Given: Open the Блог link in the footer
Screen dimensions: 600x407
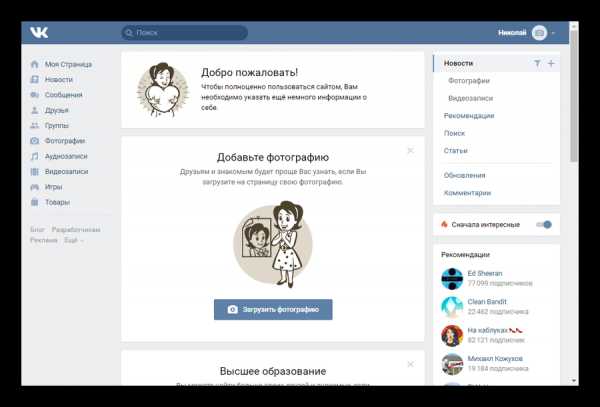Looking at the screenshot, I should 37,230.
